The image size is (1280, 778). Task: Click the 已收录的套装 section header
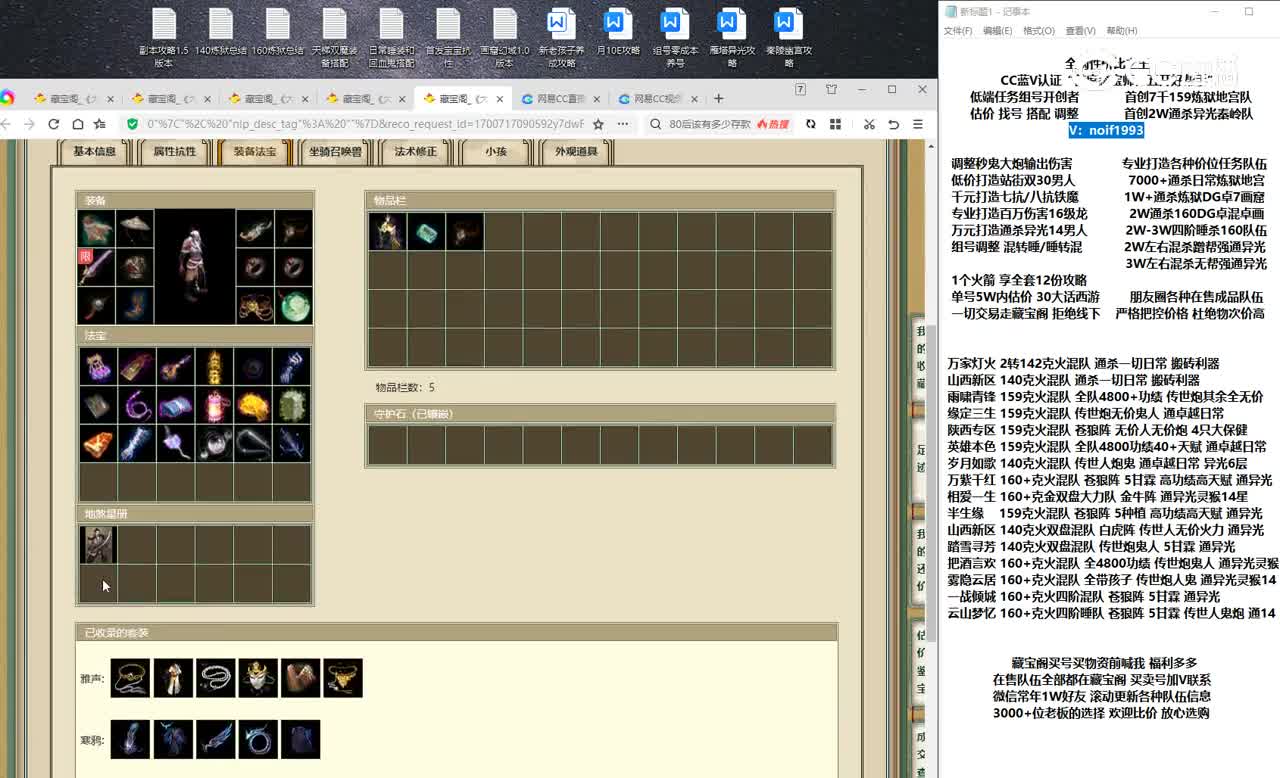[456, 632]
